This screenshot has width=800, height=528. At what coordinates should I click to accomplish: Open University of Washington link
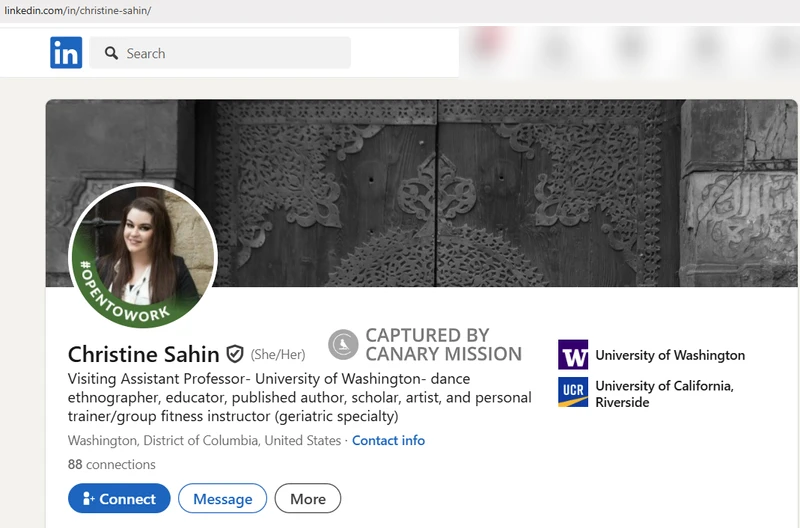coord(670,355)
